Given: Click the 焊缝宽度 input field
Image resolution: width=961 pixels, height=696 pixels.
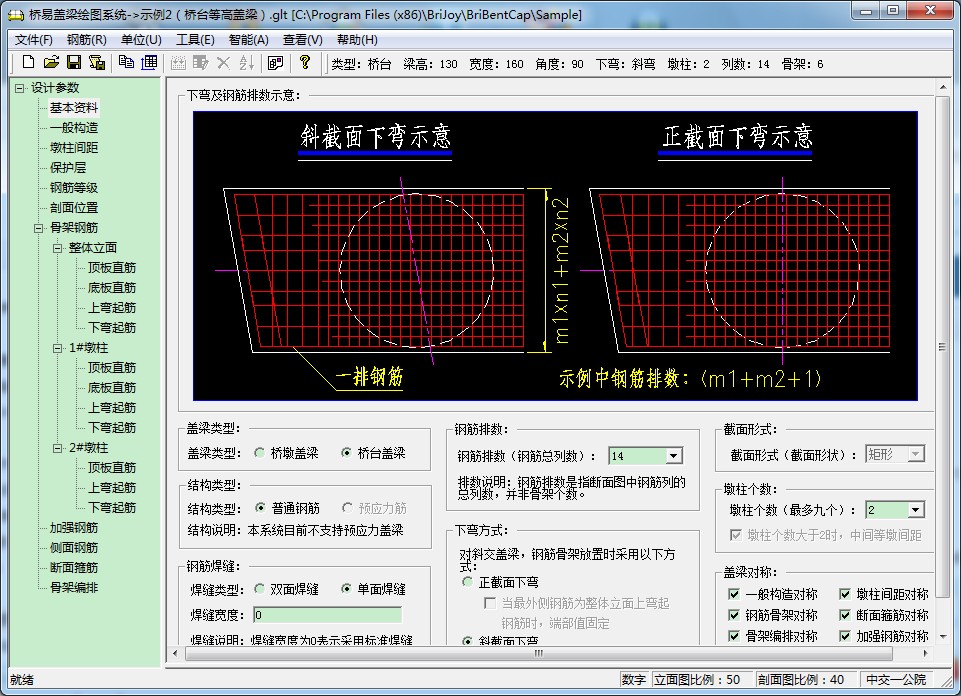Looking at the screenshot, I should [326, 615].
